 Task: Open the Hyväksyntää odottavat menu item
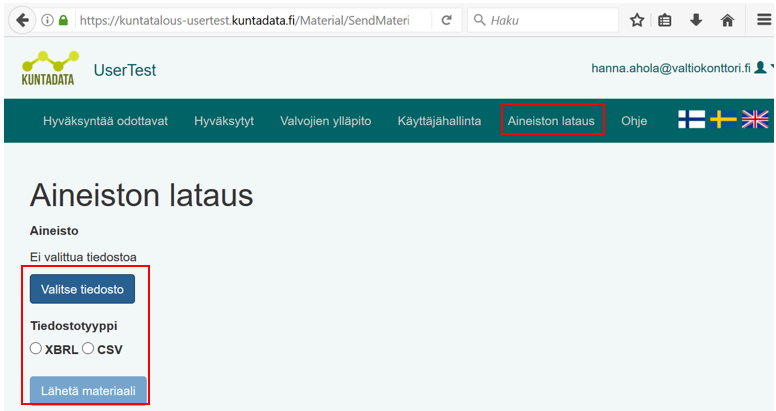(105, 121)
